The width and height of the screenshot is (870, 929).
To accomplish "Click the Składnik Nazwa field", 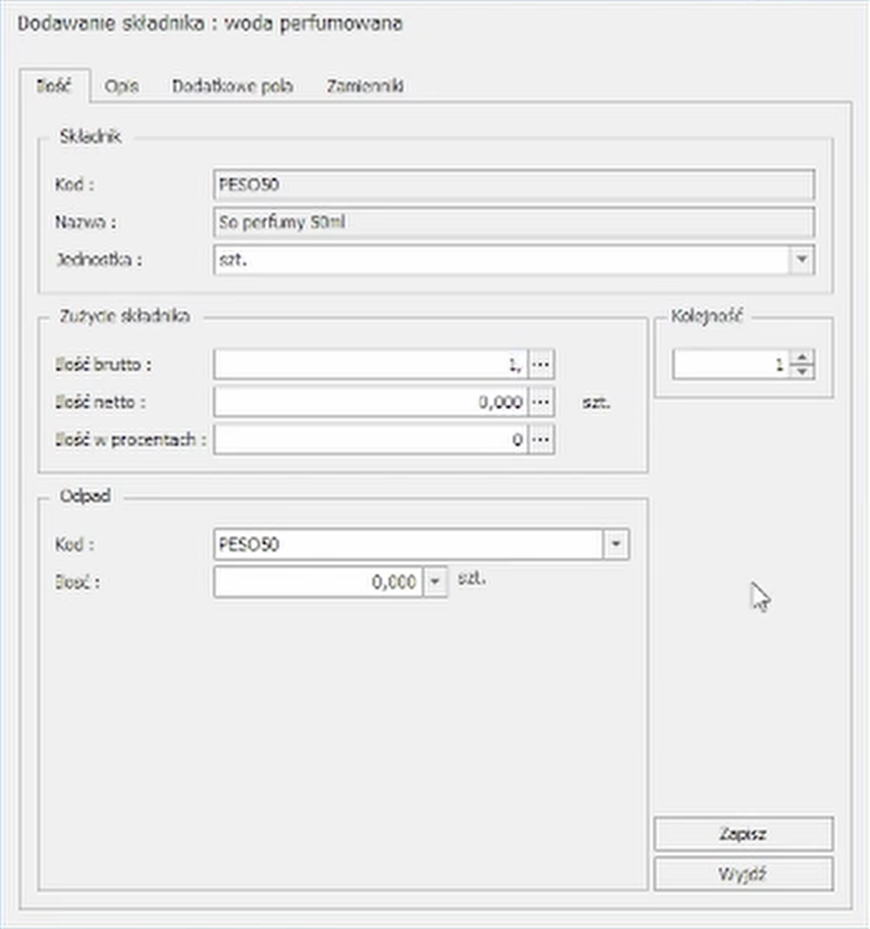I will [x=513, y=222].
